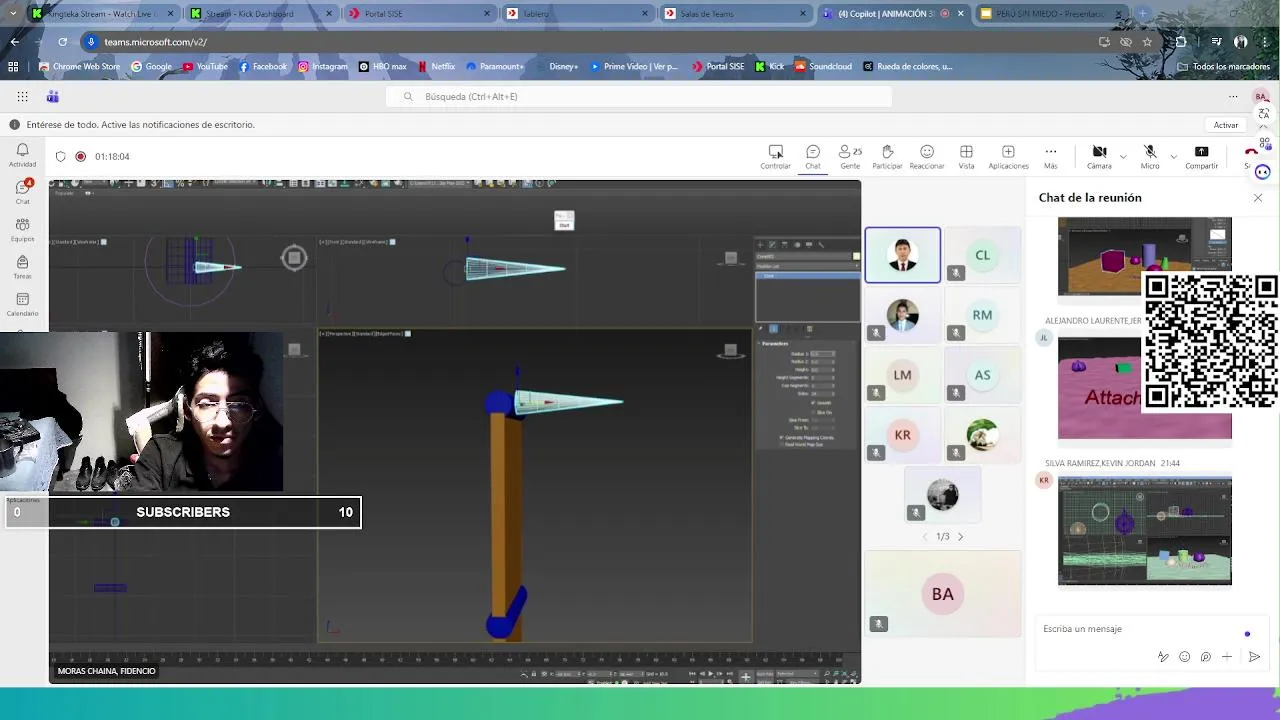Open the Actividad notifications in sidebar
This screenshot has height=720, width=1280.
[22, 155]
